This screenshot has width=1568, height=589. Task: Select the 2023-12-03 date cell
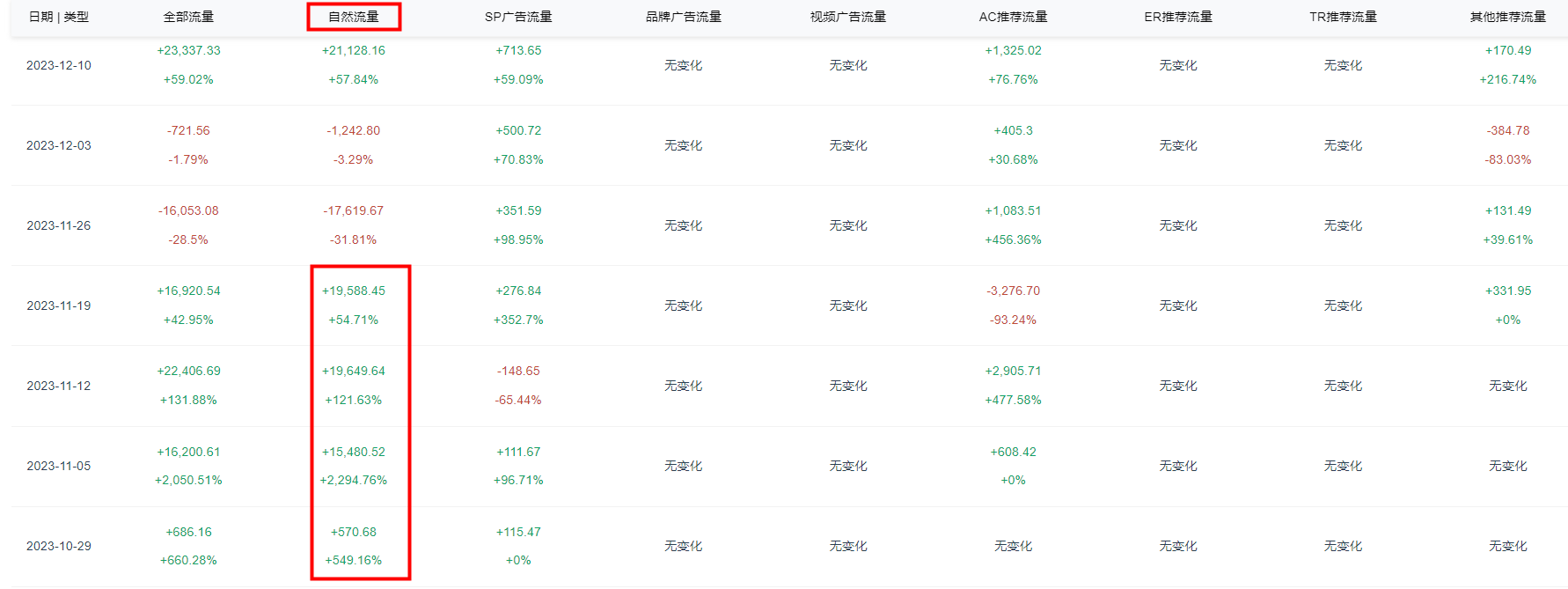coord(59,145)
